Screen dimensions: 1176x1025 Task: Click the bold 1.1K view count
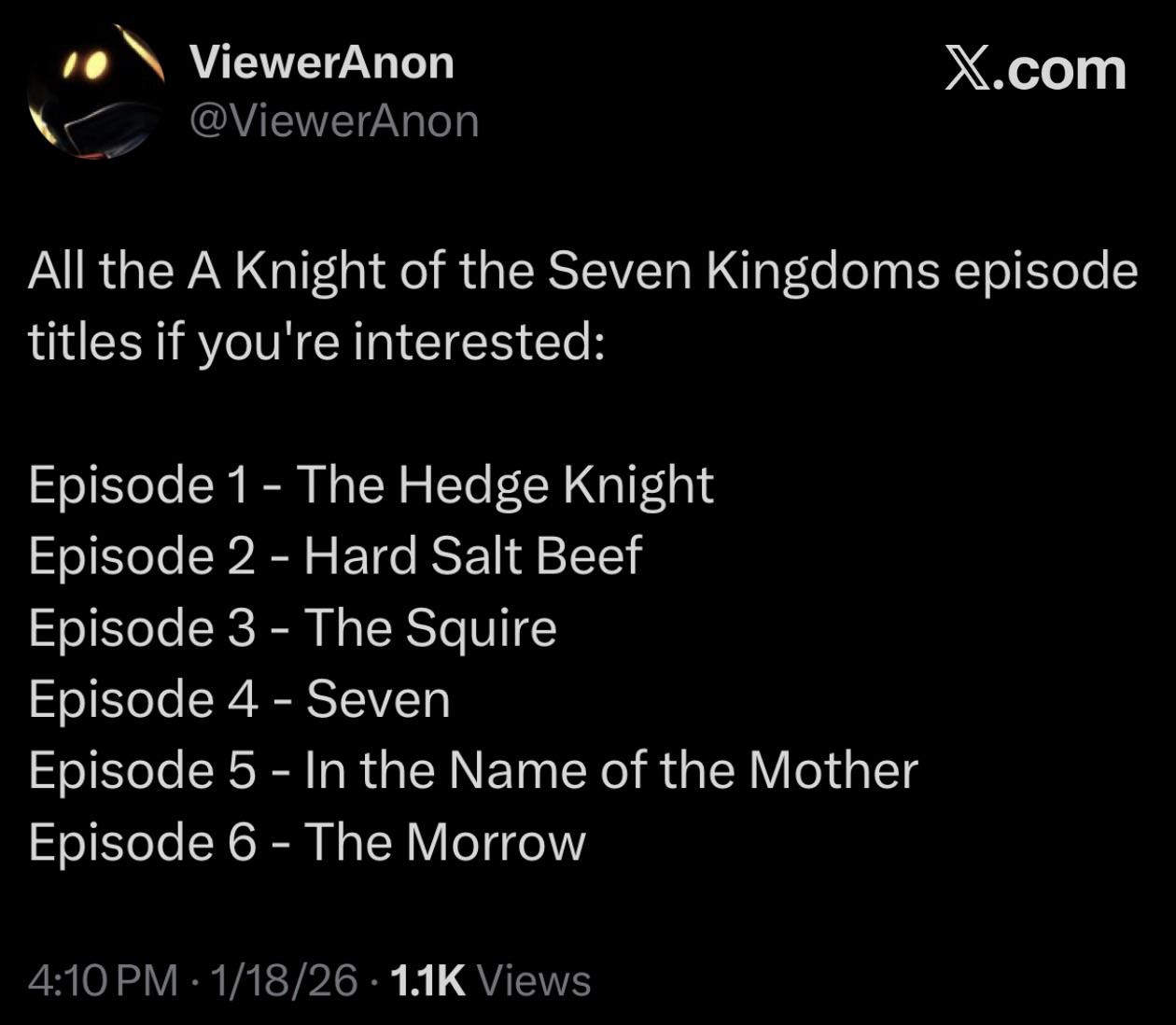428,980
